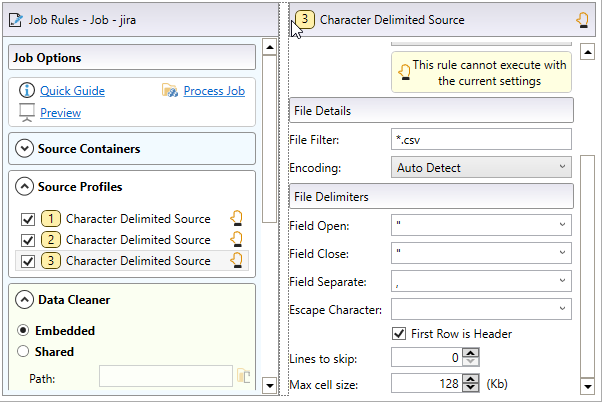
Task: Click warning hand icon beside source profile 3
Action: click(x=237, y=260)
